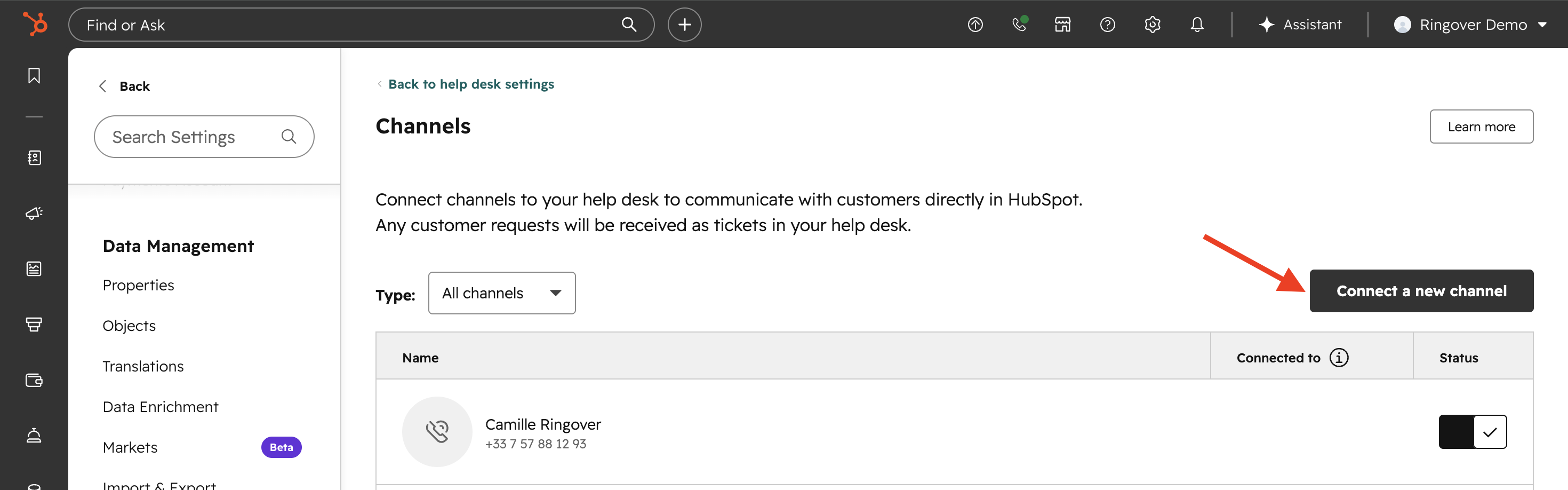Expand the All channels type dropdown
The width and height of the screenshot is (1568, 490).
point(501,293)
